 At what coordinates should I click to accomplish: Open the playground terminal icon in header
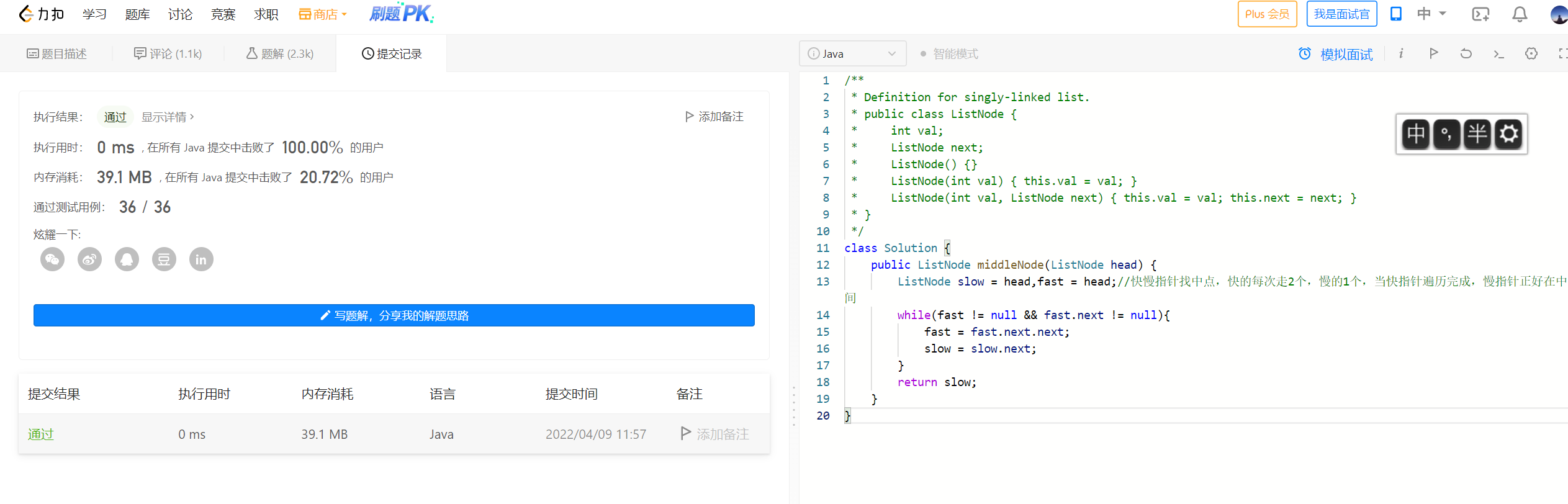point(1480,14)
